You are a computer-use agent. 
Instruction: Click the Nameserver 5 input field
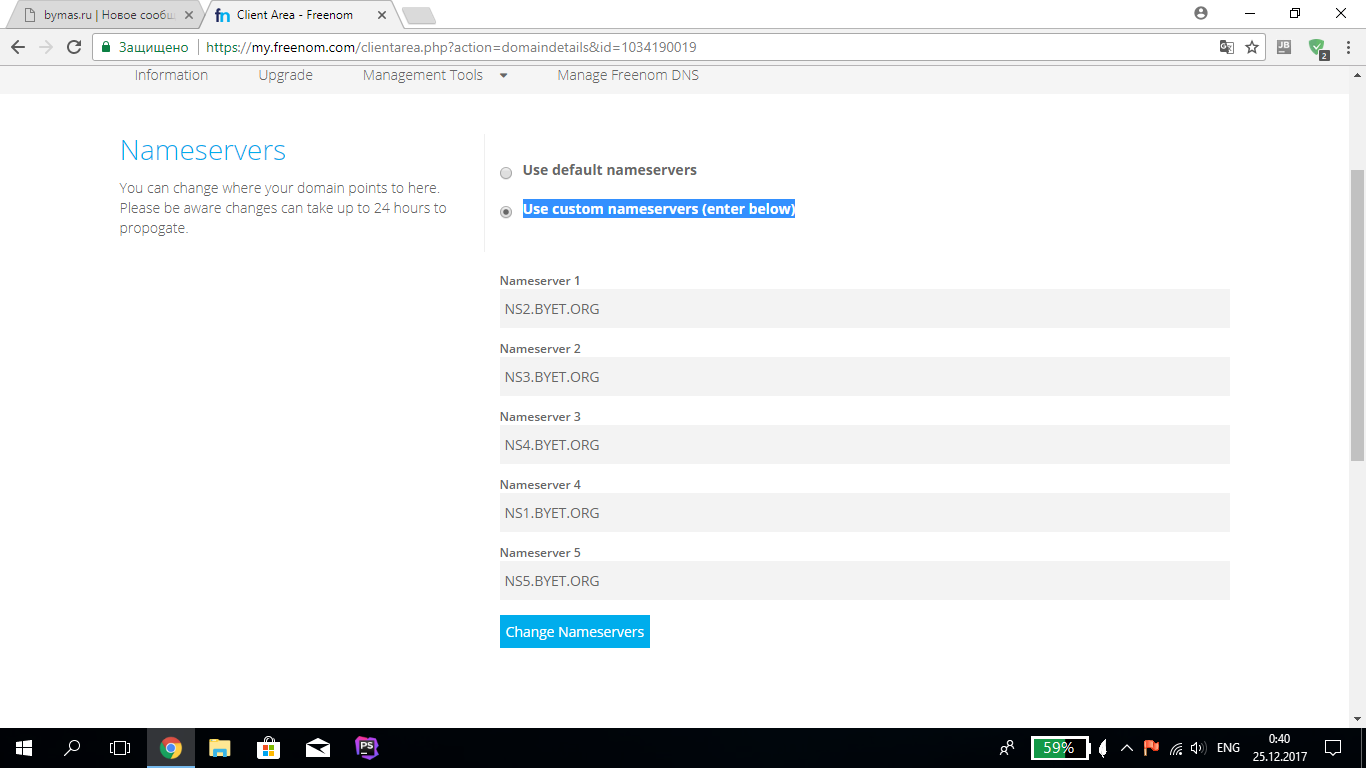click(864, 581)
